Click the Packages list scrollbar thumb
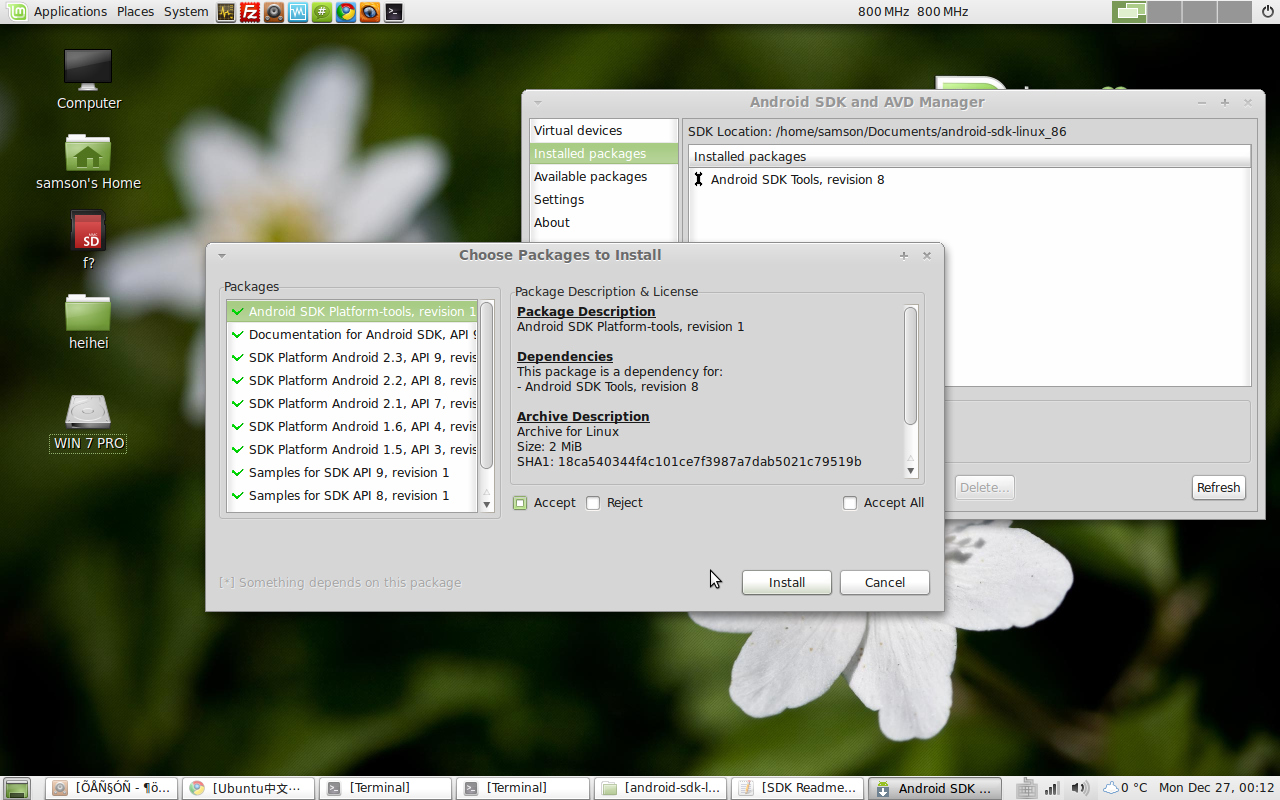 tap(487, 385)
